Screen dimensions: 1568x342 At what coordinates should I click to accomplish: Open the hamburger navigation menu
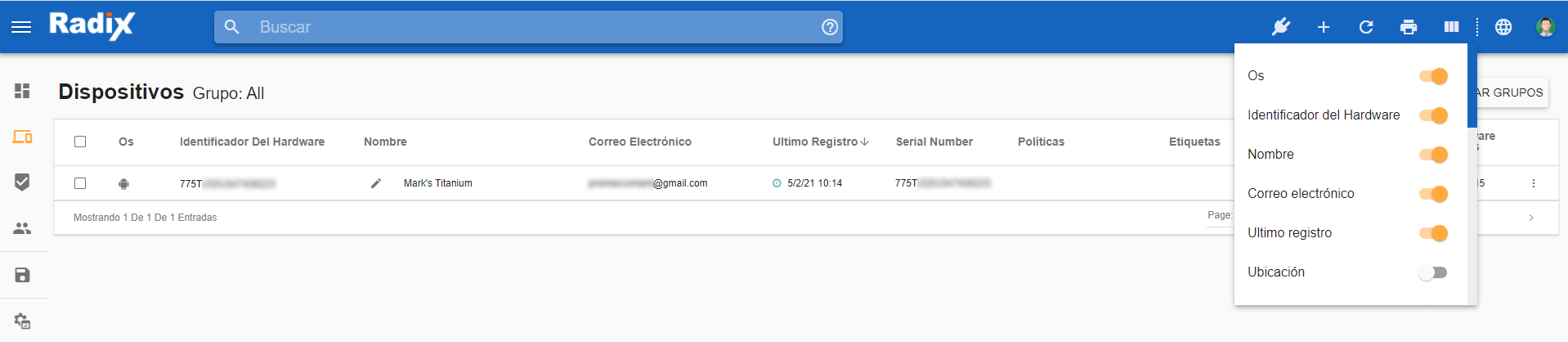pos(21,27)
